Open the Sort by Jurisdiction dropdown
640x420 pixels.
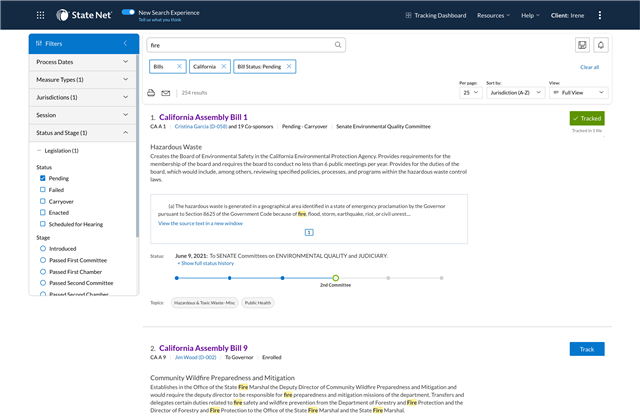tap(515, 93)
